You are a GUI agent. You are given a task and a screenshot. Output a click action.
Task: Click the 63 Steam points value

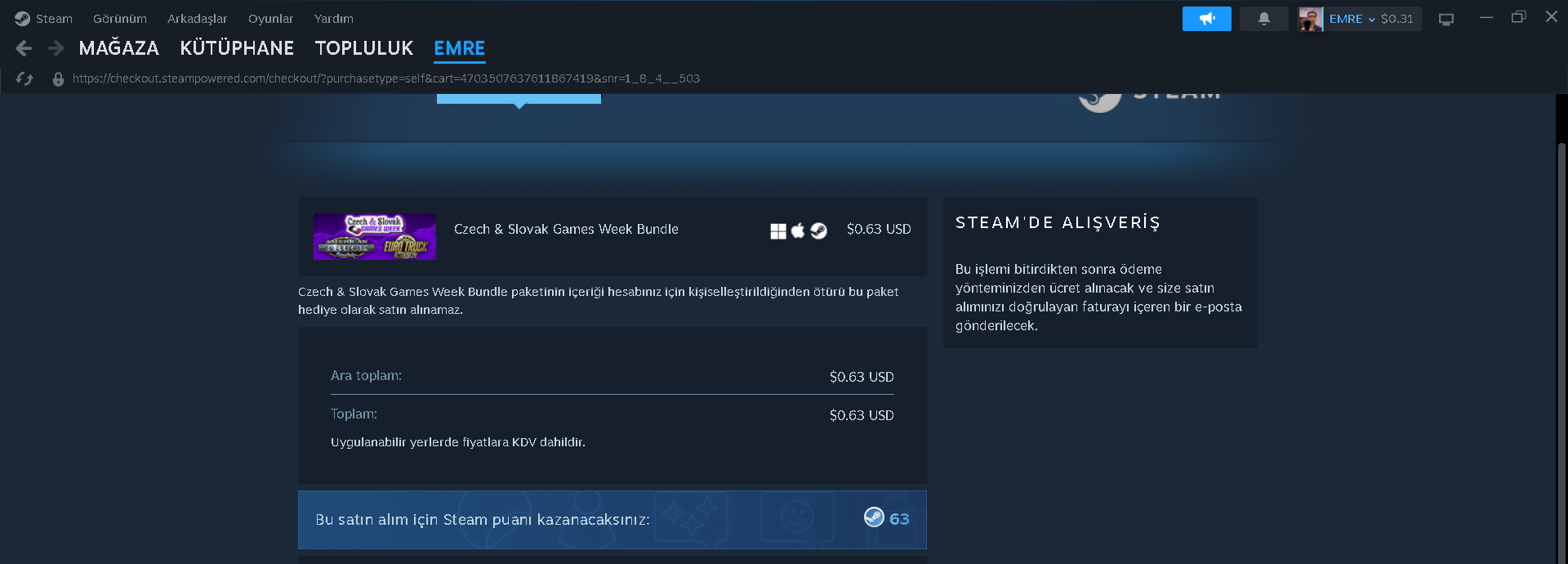[x=899, y=519]
